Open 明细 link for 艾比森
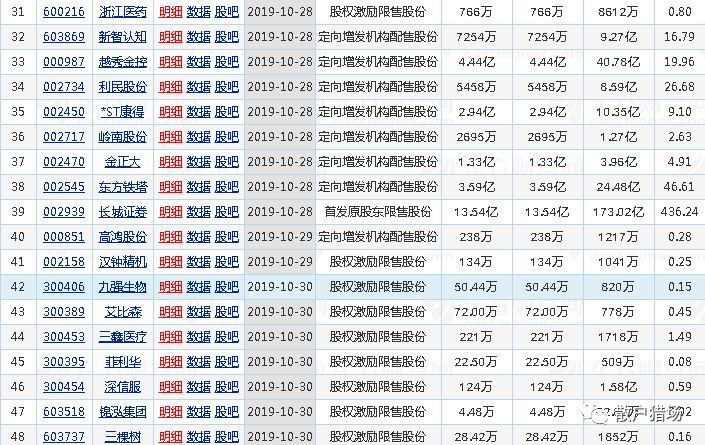Screen dimensions: 705x445 coord(170,312)
